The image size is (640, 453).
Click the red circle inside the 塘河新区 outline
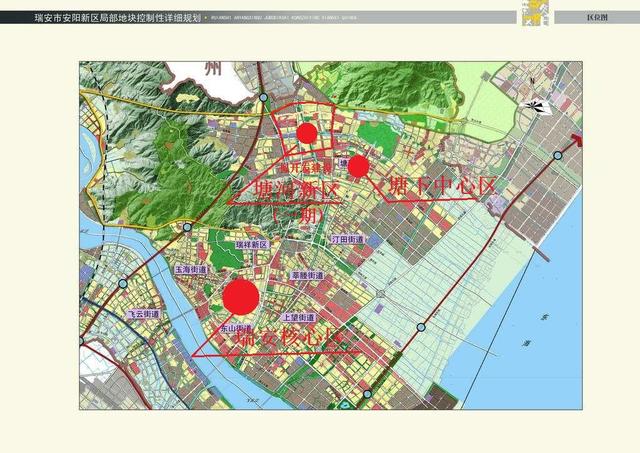[x=307, y=133]
